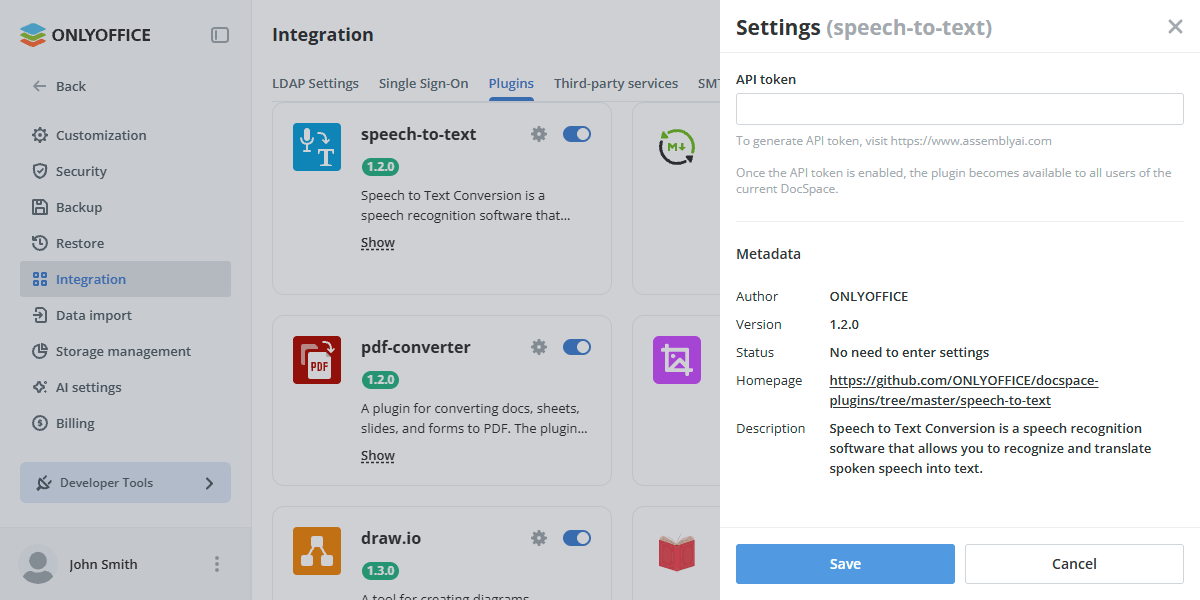Click the Settings (speech-to-text) panel title
This screenshot has height=600, width=1200.
tap(864, 28)
